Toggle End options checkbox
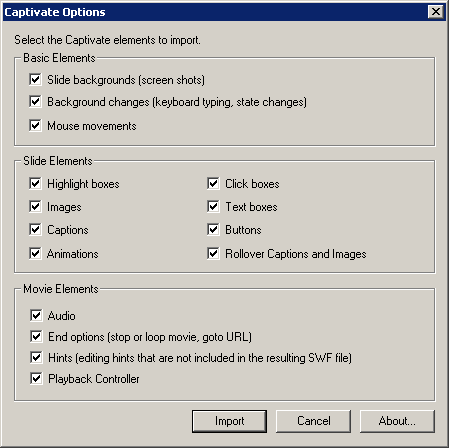Screen dimensions: 449x448 pos(36,337)
